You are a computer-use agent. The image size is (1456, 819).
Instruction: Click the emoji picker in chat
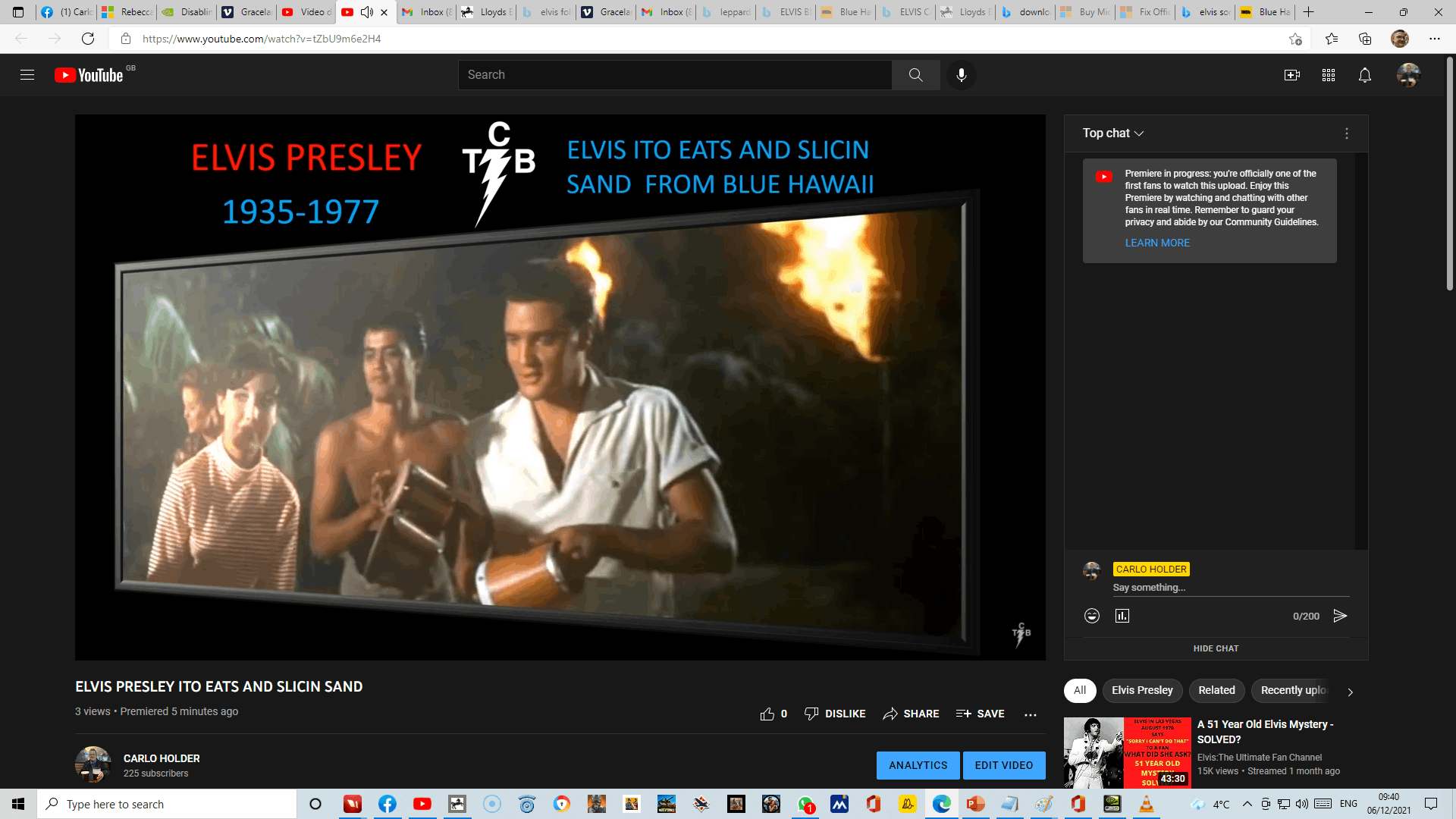pyautogui.click(x=1092, y=616)
